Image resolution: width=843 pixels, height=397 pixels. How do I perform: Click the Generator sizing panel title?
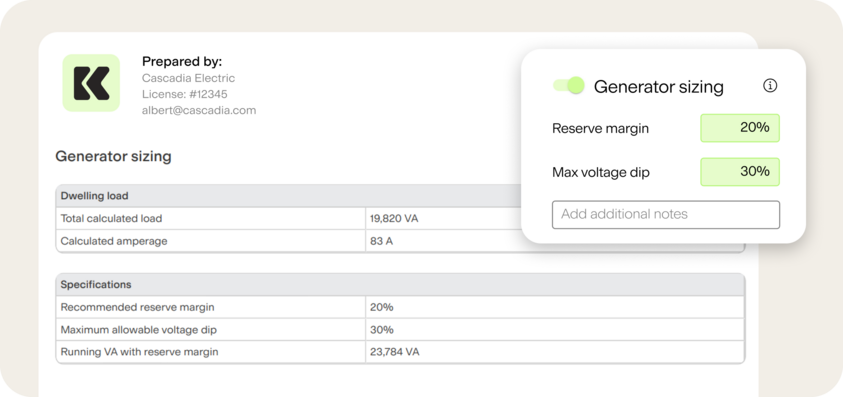coord(659,87)
